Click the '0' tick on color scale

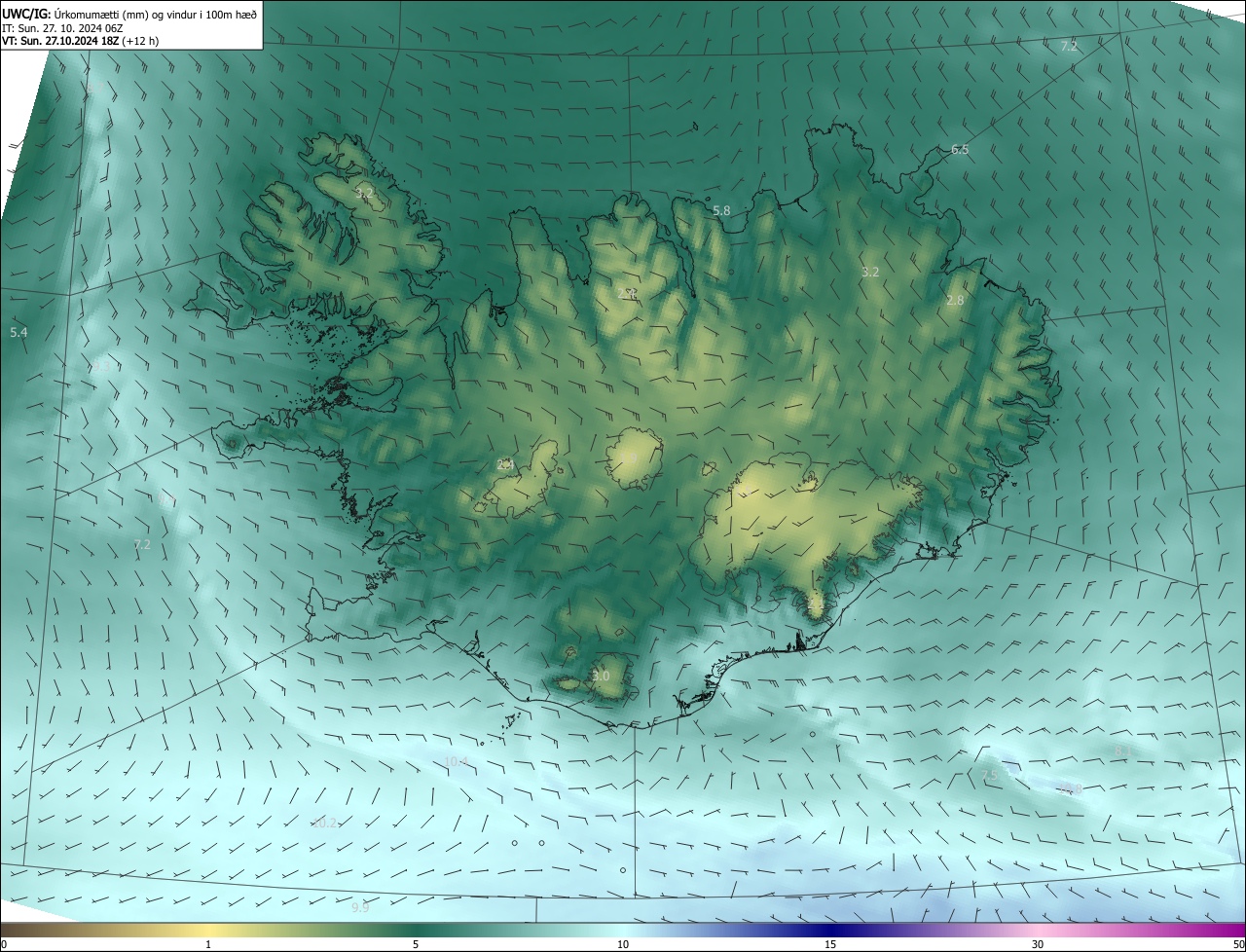[4, 945]
